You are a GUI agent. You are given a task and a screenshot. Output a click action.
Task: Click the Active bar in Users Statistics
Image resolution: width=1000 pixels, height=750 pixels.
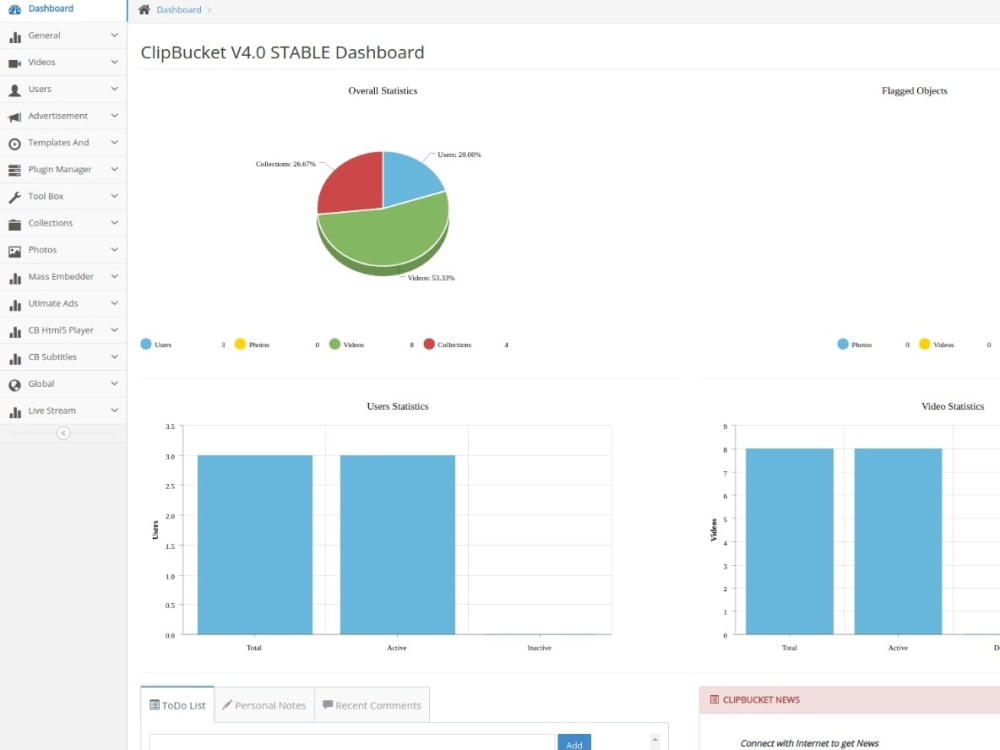397,545
